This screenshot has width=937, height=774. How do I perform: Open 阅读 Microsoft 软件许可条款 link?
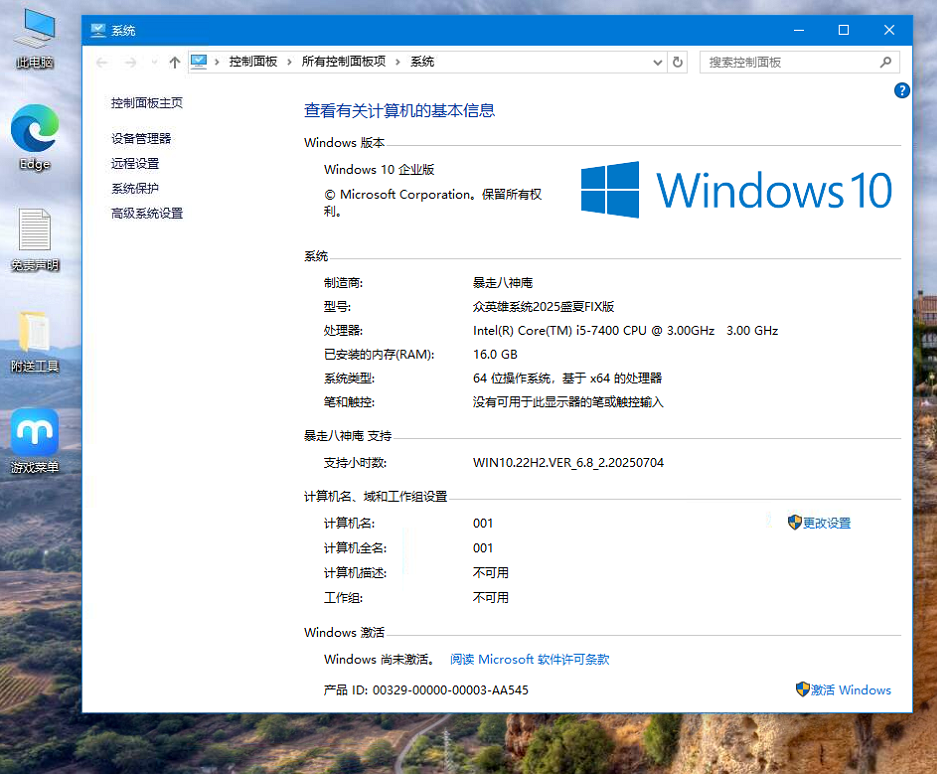pos(529,659)
